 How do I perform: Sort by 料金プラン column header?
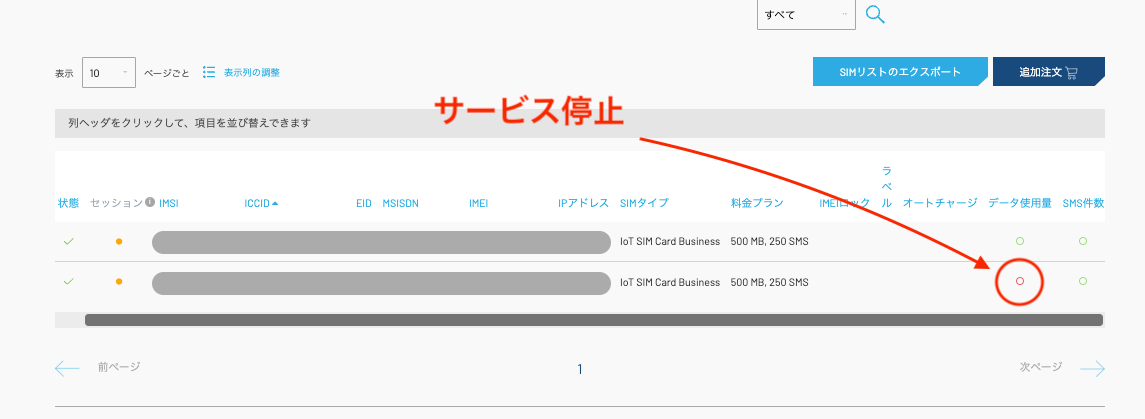[757, 203]
